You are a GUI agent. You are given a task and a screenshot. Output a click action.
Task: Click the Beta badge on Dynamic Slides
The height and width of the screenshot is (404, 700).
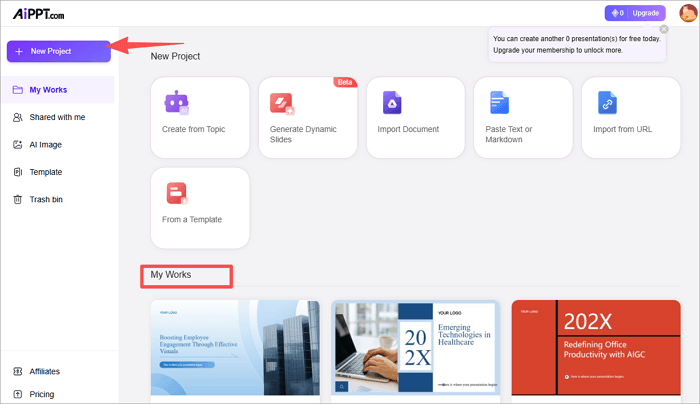tap(345, 82)
